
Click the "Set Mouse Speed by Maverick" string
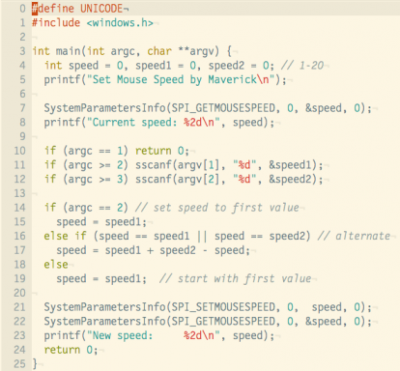[x=181, y=80]
